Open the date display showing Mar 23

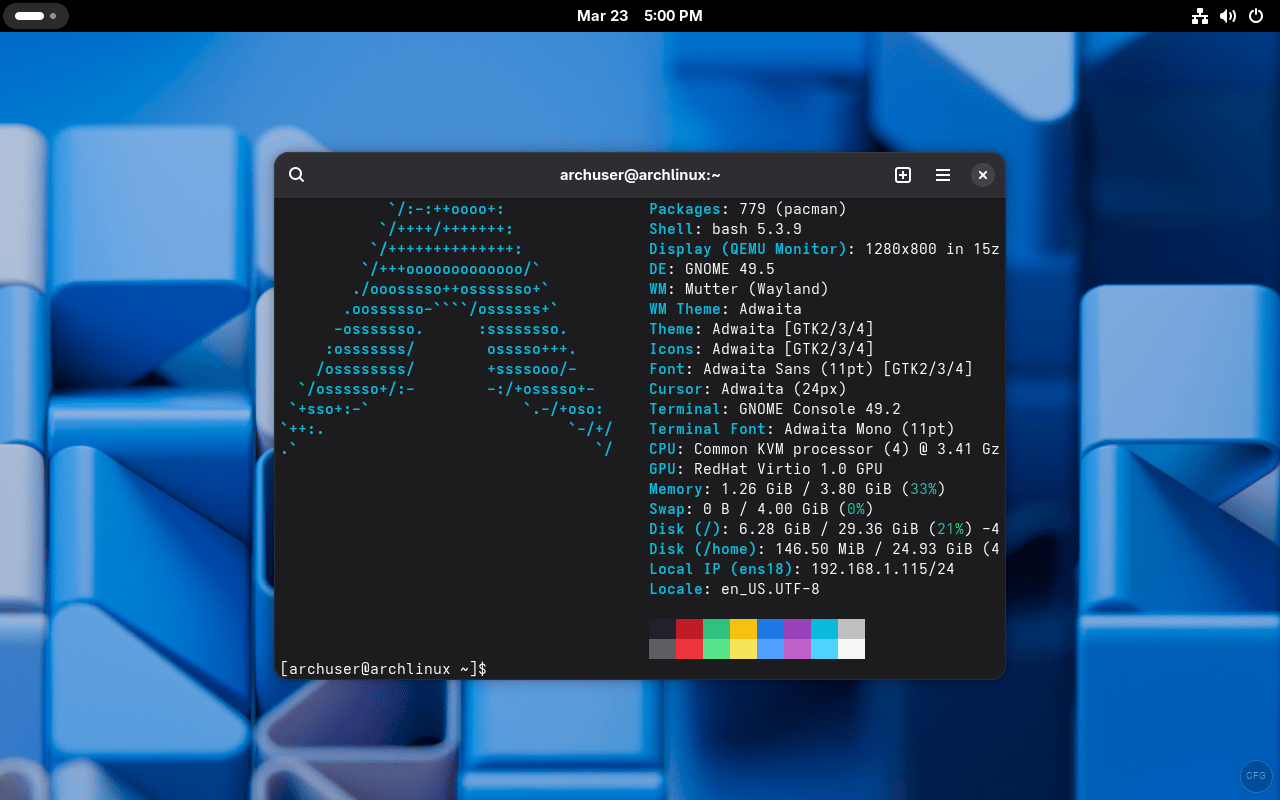[602, 16]
